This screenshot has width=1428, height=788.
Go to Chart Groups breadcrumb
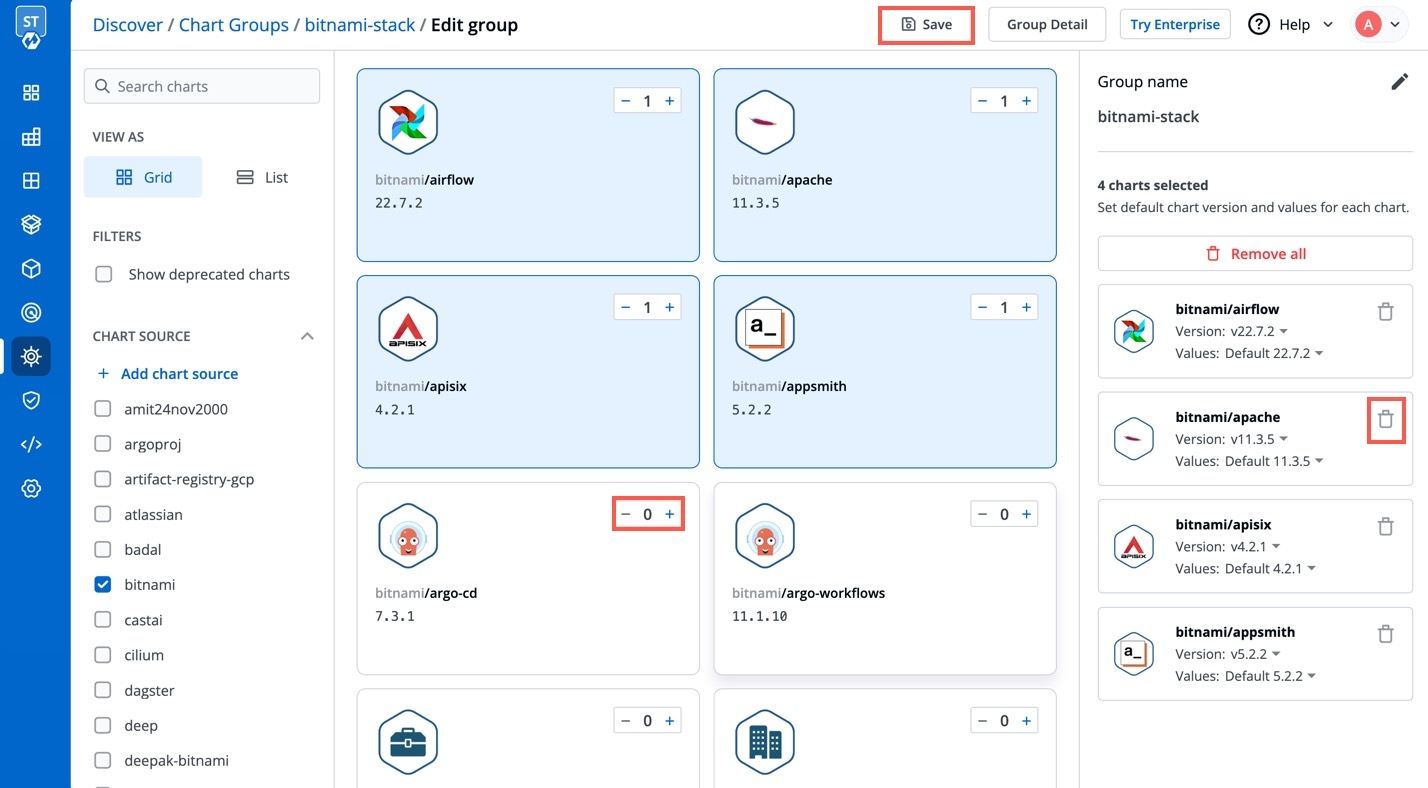(234, 25)
